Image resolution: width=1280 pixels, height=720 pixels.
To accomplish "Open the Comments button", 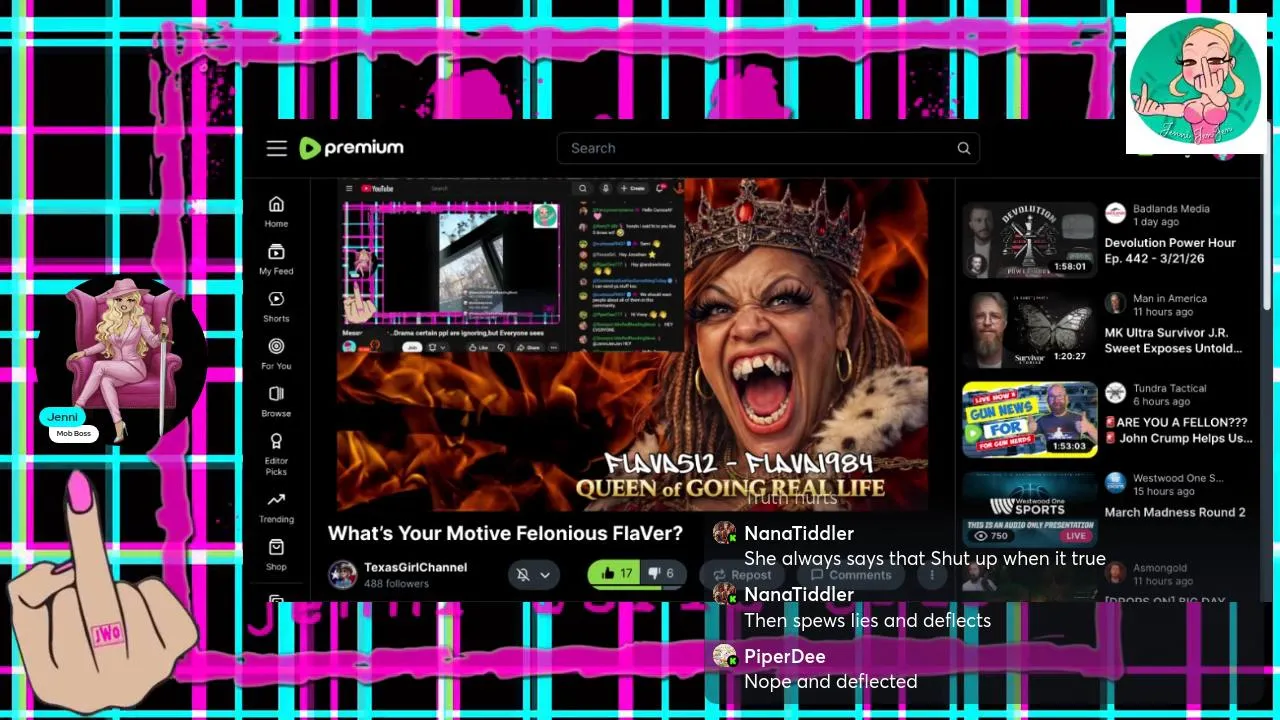I will click(851, 575).
